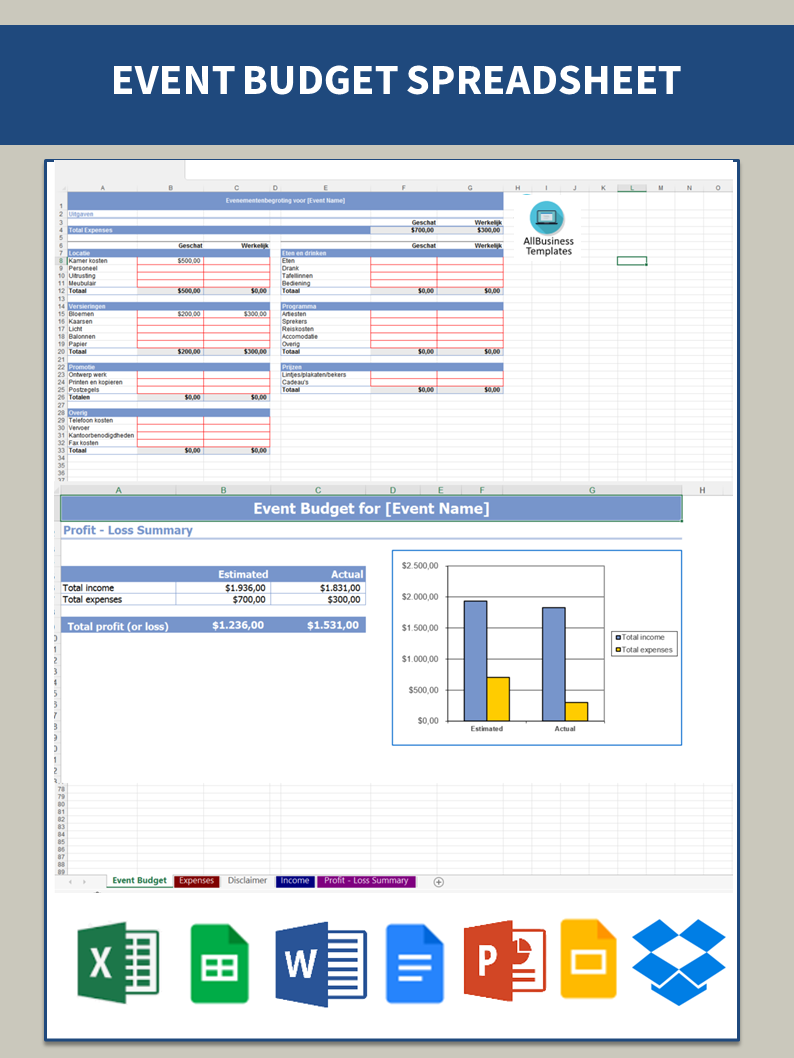Click the Microsoft Excel icon
Screen dimensions: 794x1058
pos(118,963)
